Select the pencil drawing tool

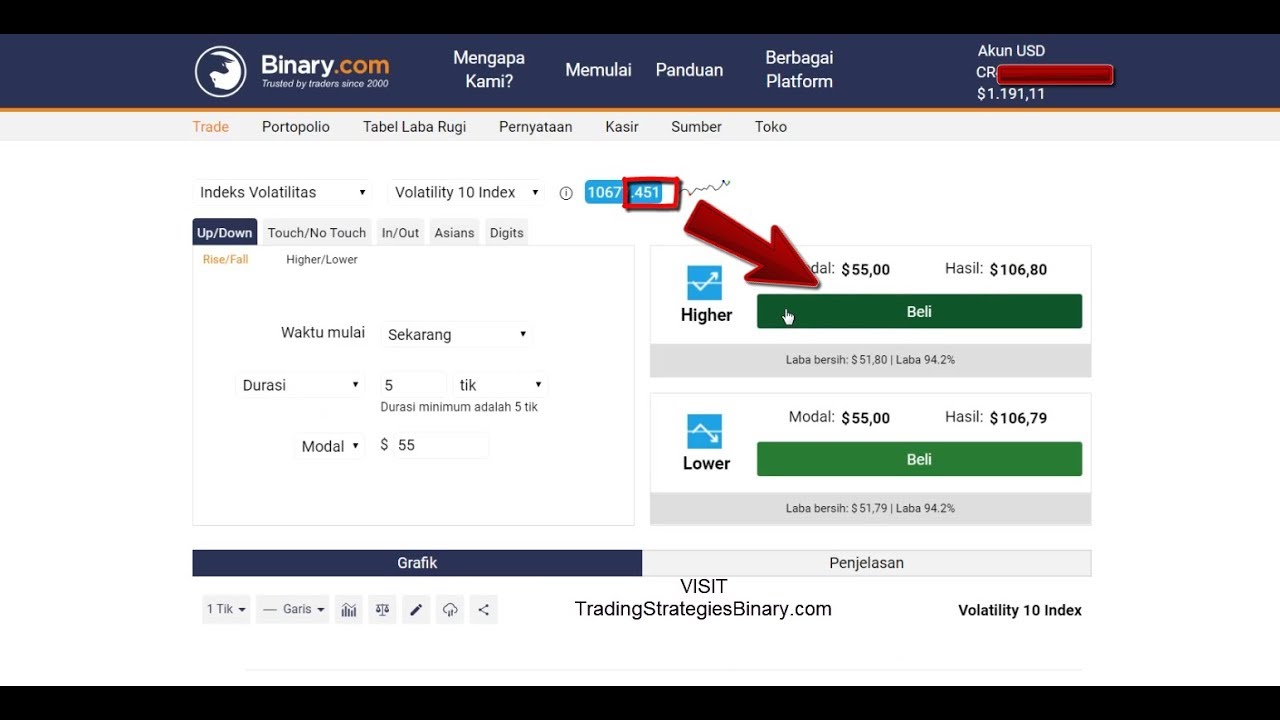pos(416,610)
